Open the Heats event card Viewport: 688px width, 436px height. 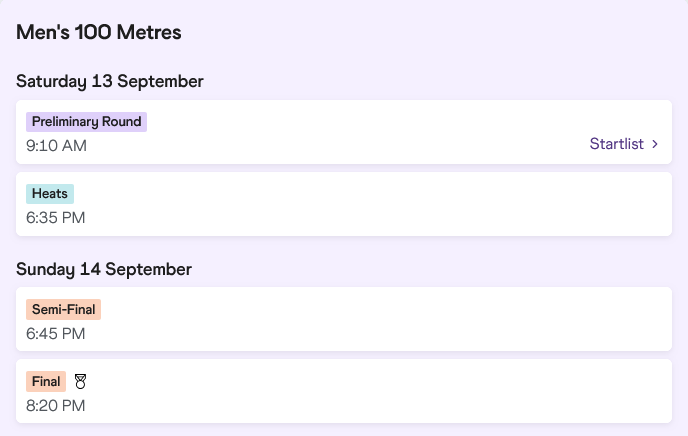tap(344, 204)
